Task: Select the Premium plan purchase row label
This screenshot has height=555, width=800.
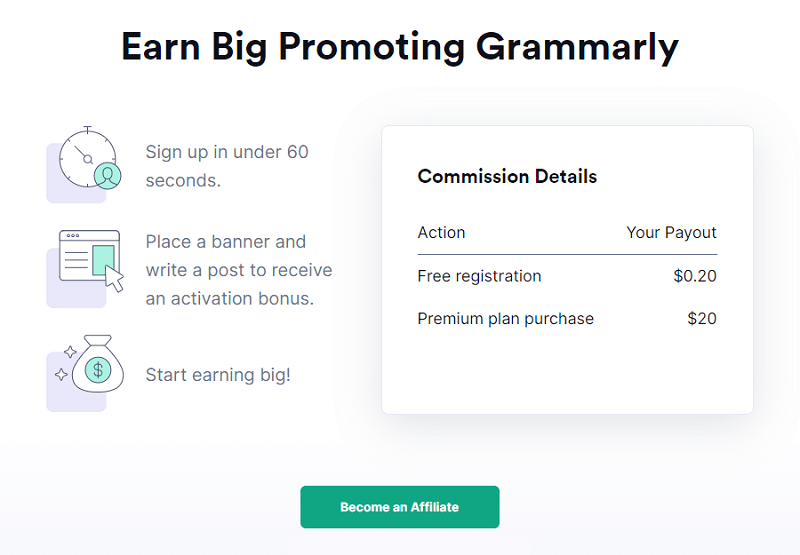Action: [506, 319]
